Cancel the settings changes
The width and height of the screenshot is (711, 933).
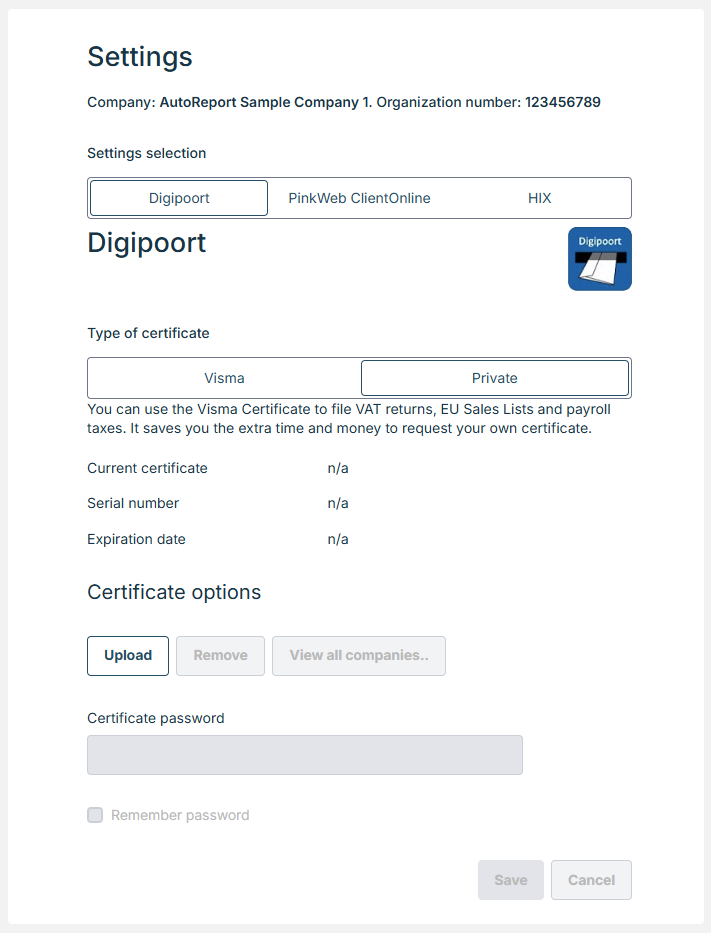591,880
